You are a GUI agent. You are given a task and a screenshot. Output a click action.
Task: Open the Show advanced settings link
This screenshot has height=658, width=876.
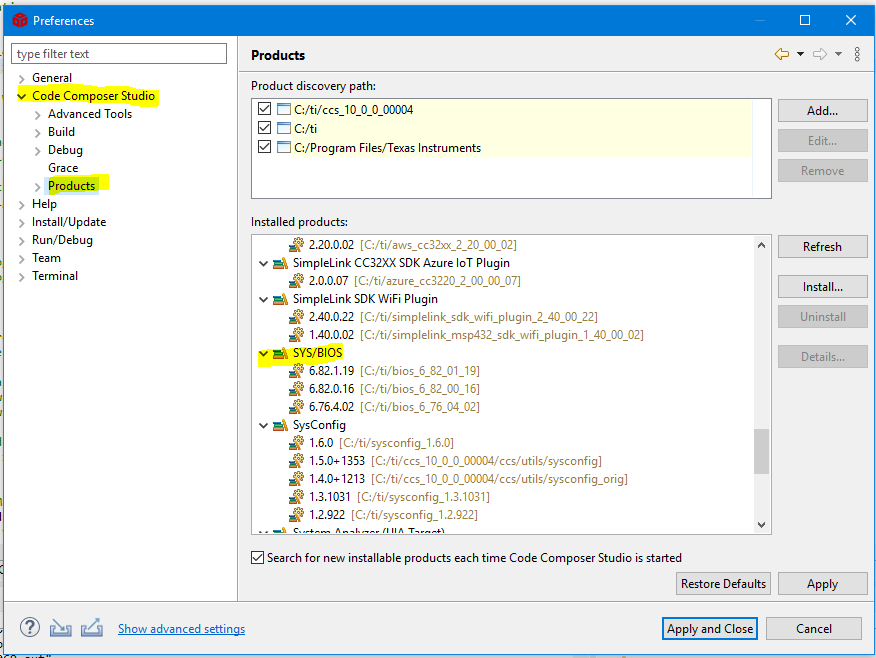[x=182, y=628]
